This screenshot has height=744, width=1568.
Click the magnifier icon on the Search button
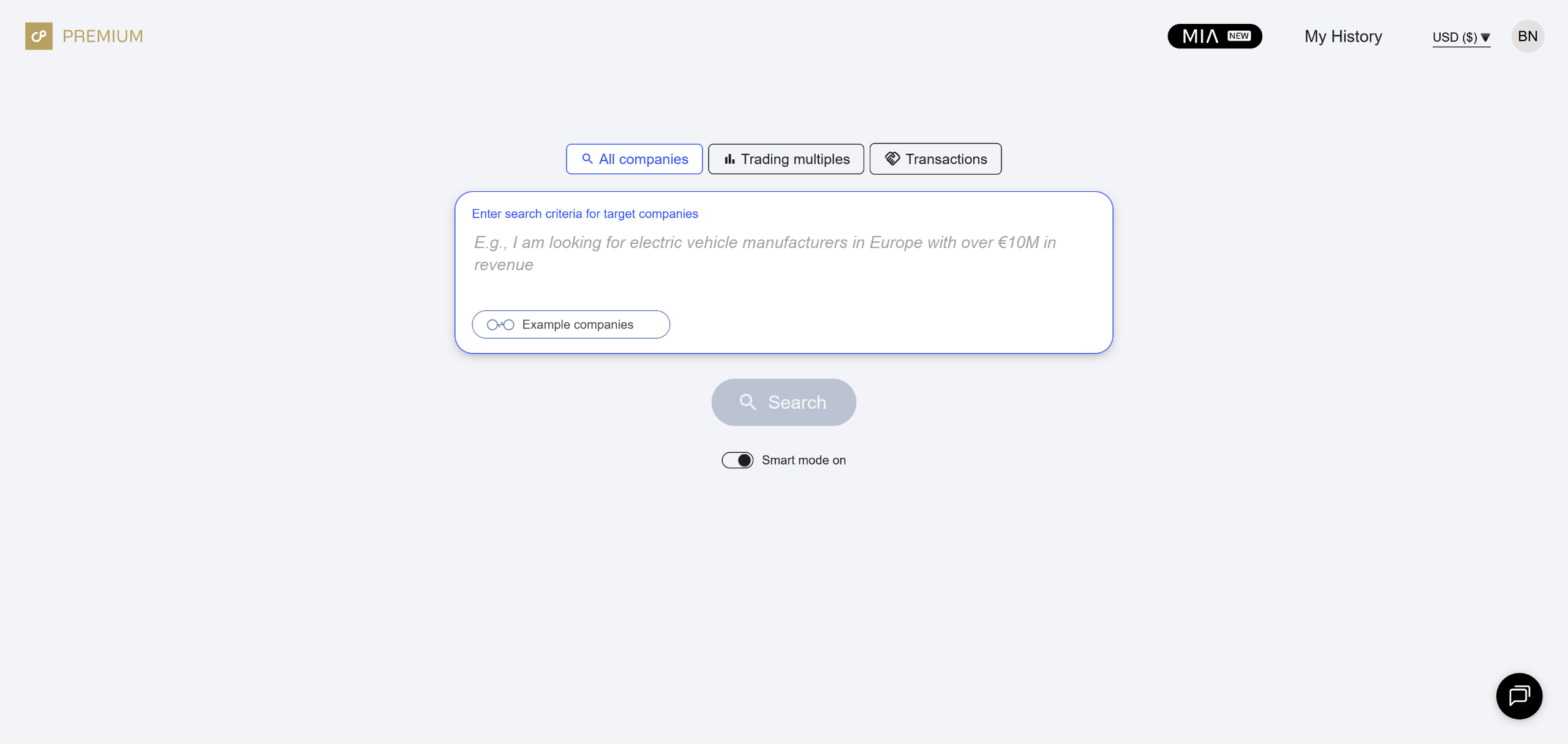pyautogui.click(x=748, y=402)
